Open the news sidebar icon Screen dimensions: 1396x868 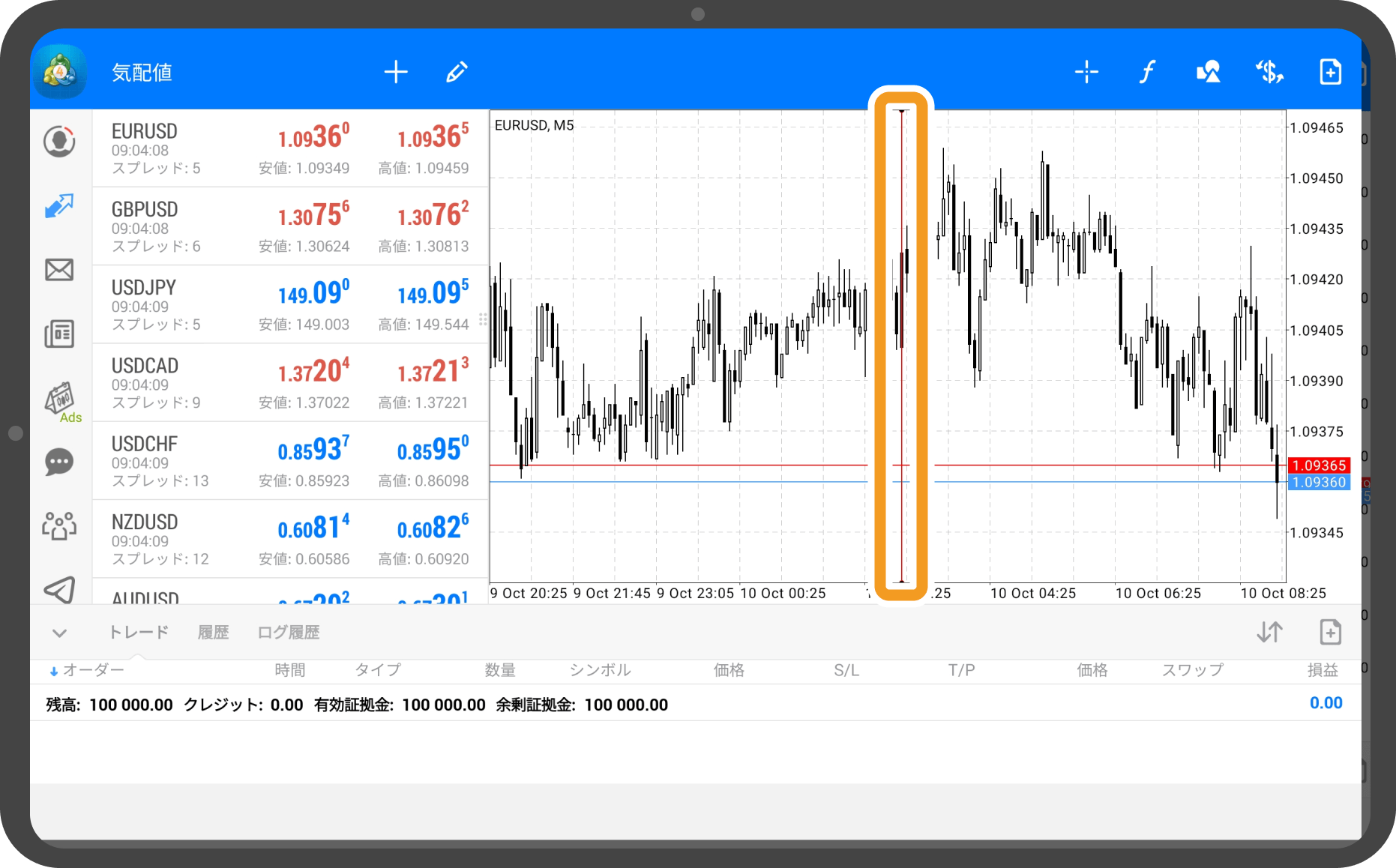pos(59,334)
